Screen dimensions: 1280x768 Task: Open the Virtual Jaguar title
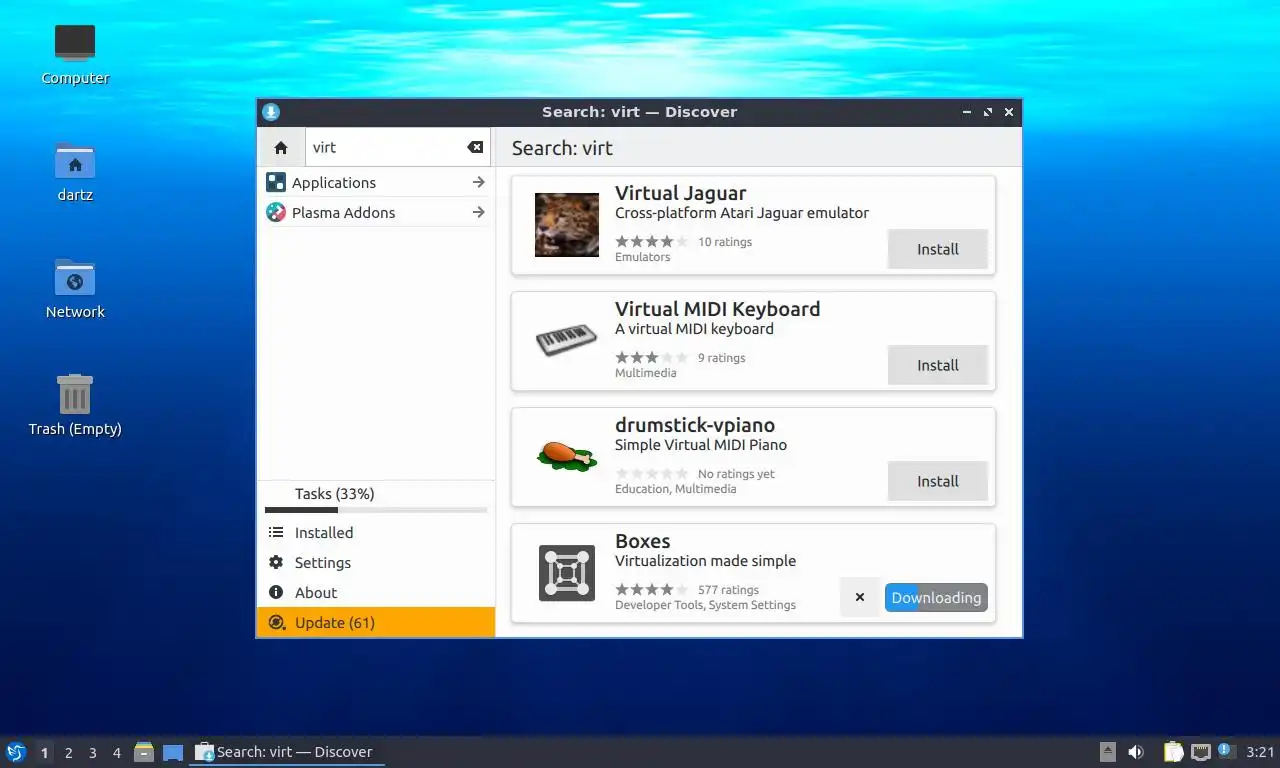(x=680, y=193)
